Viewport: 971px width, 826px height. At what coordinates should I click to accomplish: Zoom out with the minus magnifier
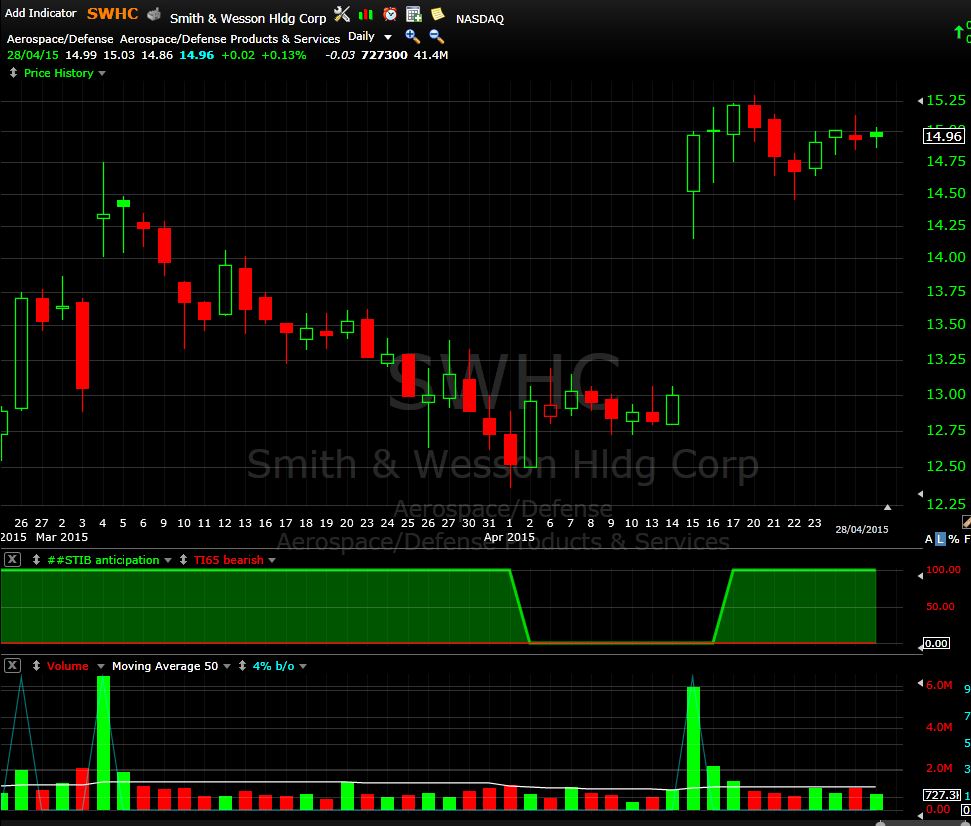[x=437, y=36]
